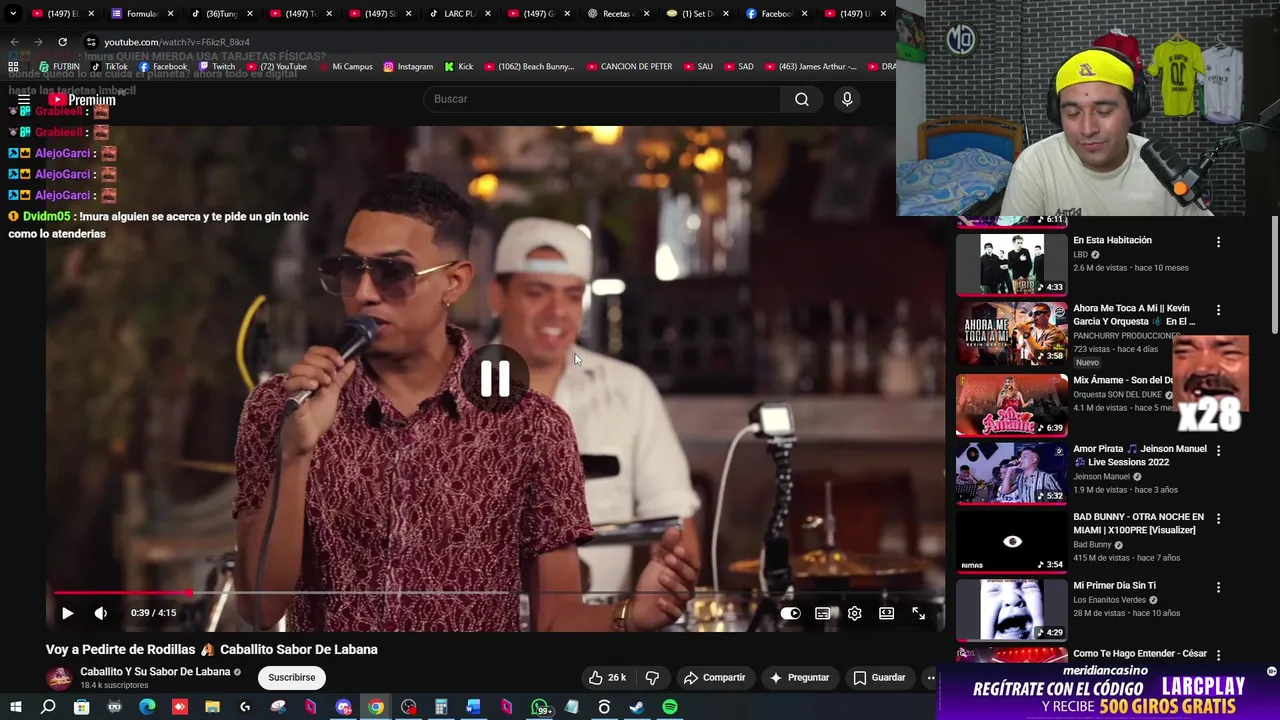1280x720 pixels.
Task: Open options menu for Como Te Hago Entender
Action: click(1218, 655)
